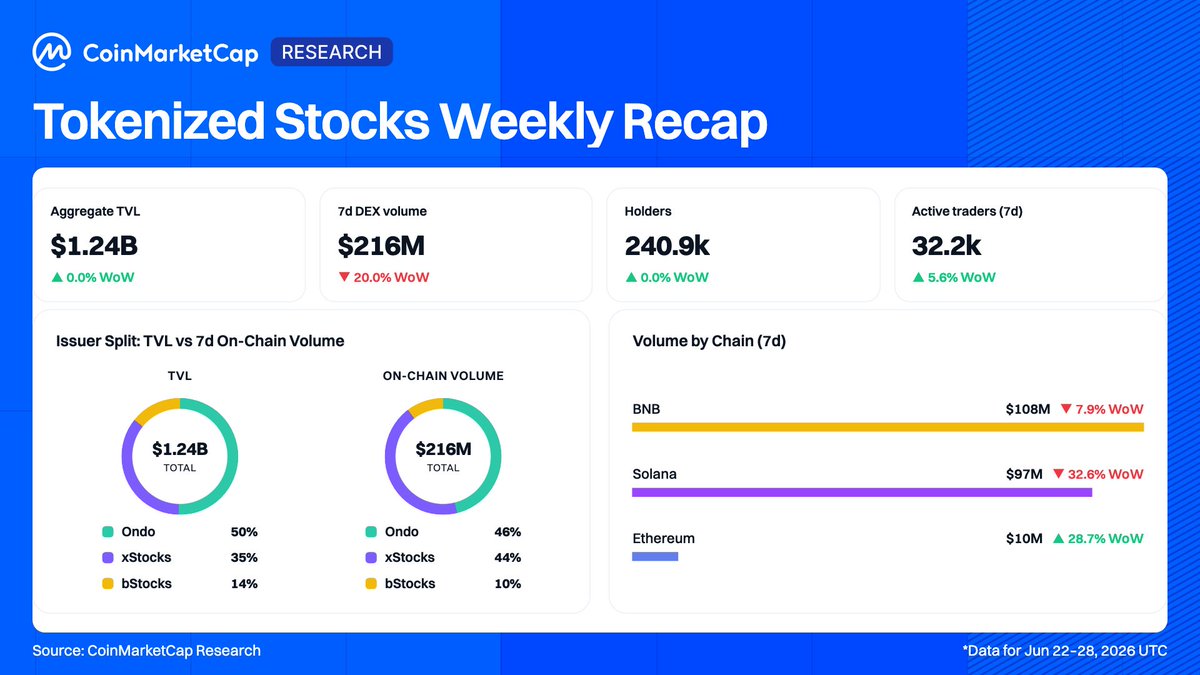Select the Holders 240.9k value
Viewport: 1200px width, 675px height.
click(x=668, y=245)
